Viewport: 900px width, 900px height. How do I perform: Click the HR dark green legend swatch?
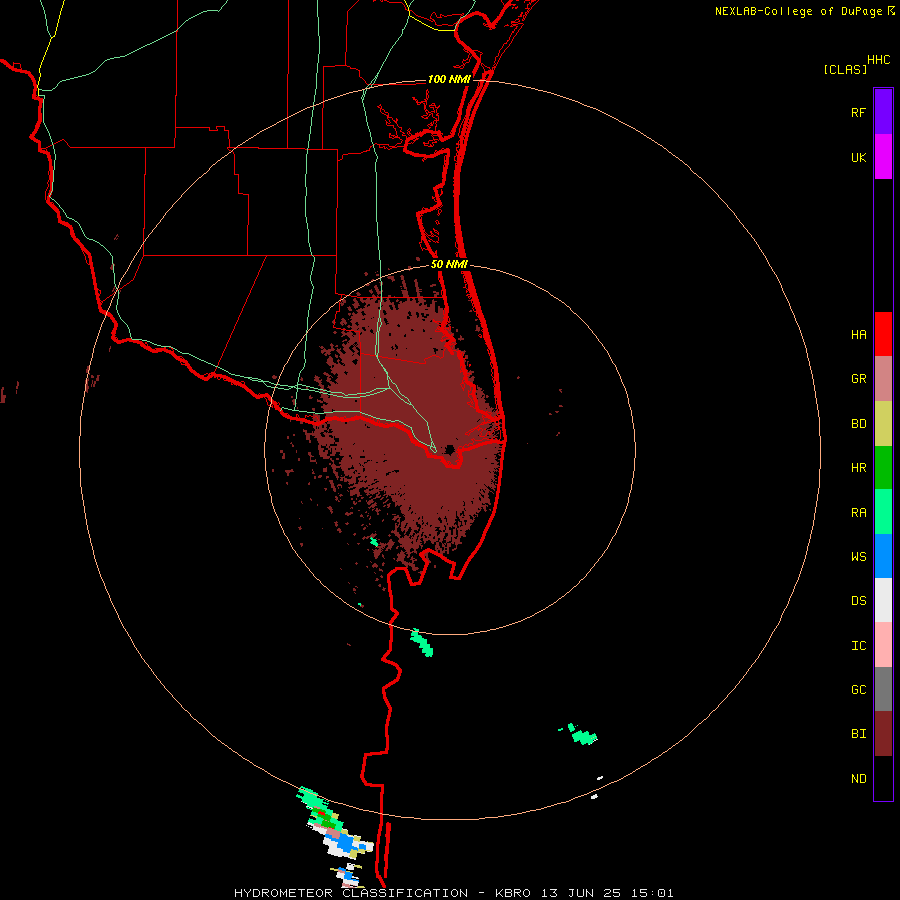883,468
